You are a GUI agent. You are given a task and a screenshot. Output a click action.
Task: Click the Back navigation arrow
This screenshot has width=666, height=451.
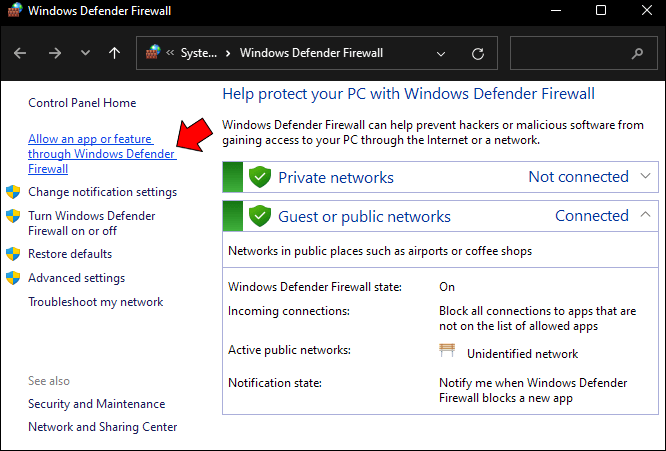tap(21, 53)
